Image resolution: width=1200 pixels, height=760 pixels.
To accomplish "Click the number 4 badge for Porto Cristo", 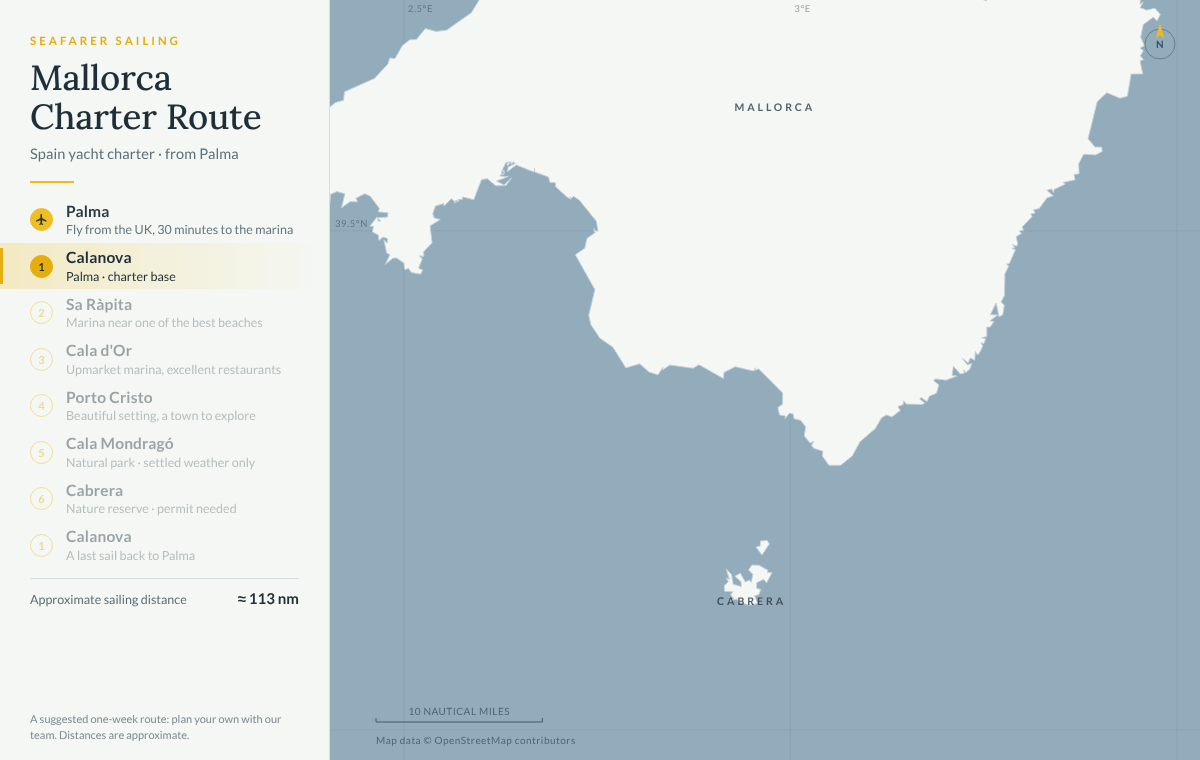I will (x=41, y=406).
